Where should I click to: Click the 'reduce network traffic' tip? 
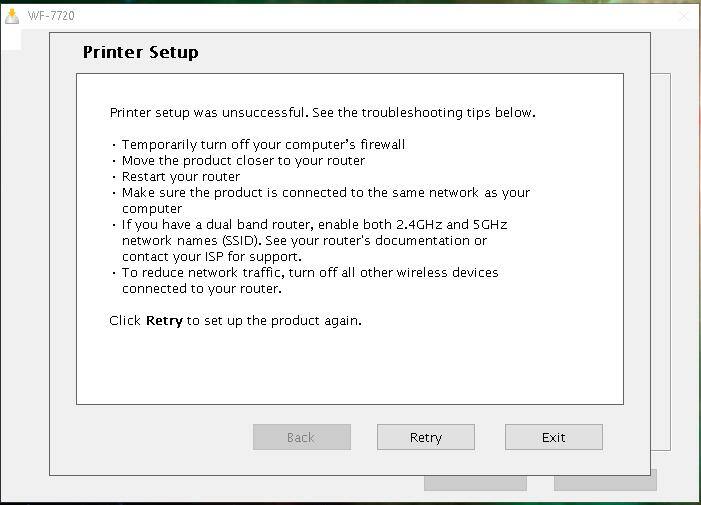[x=310, y=272]
